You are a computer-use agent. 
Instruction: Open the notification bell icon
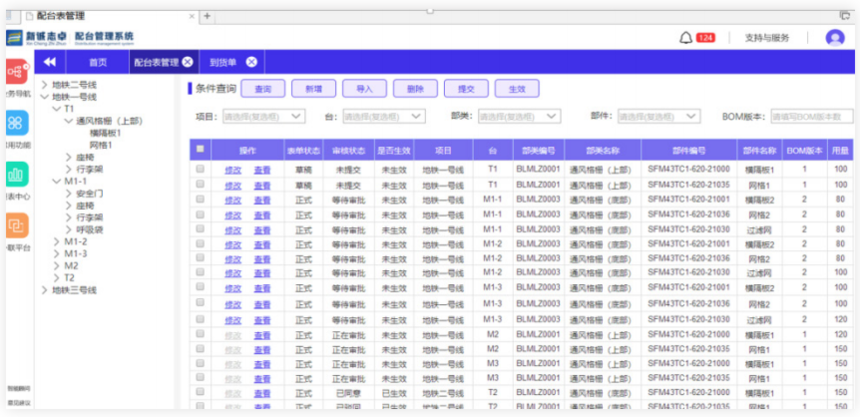(686, 38)
